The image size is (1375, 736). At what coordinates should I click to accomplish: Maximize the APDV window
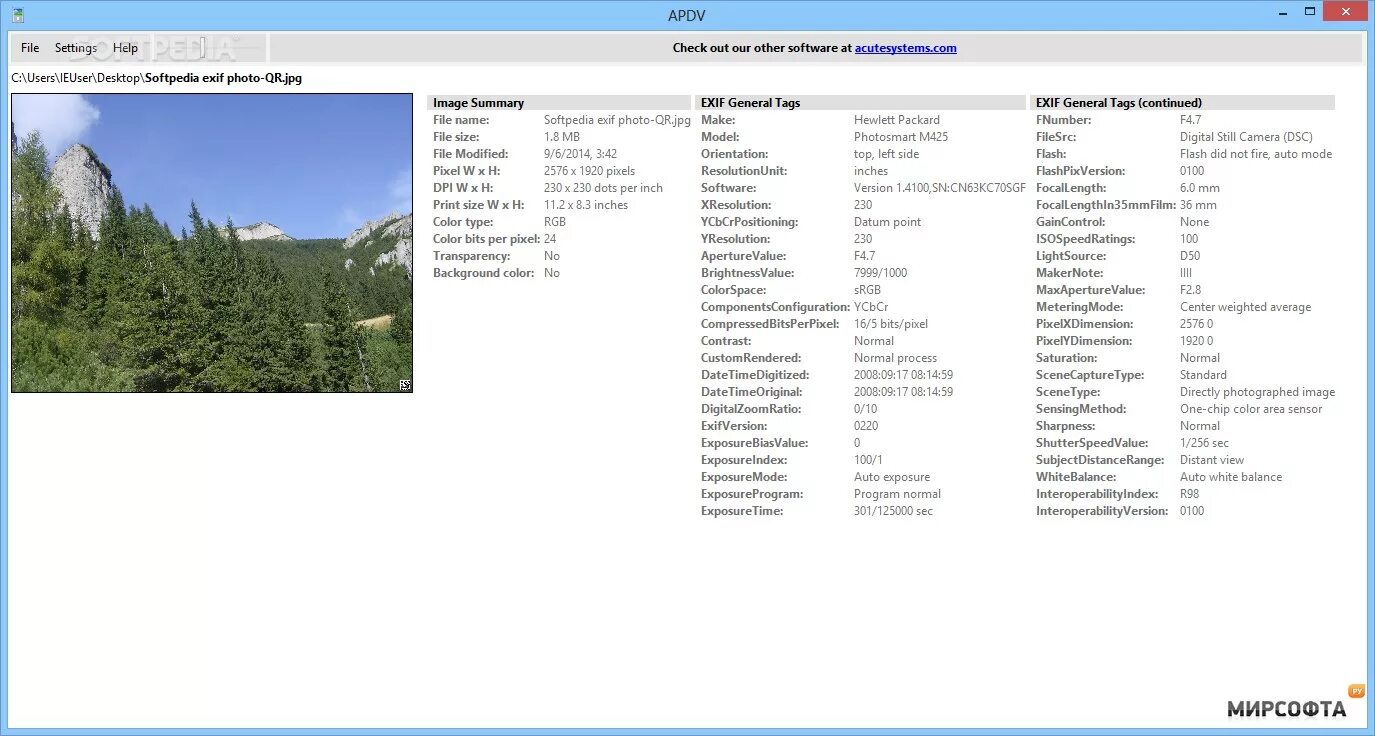pyautogui.click(x=1310, y=12)
